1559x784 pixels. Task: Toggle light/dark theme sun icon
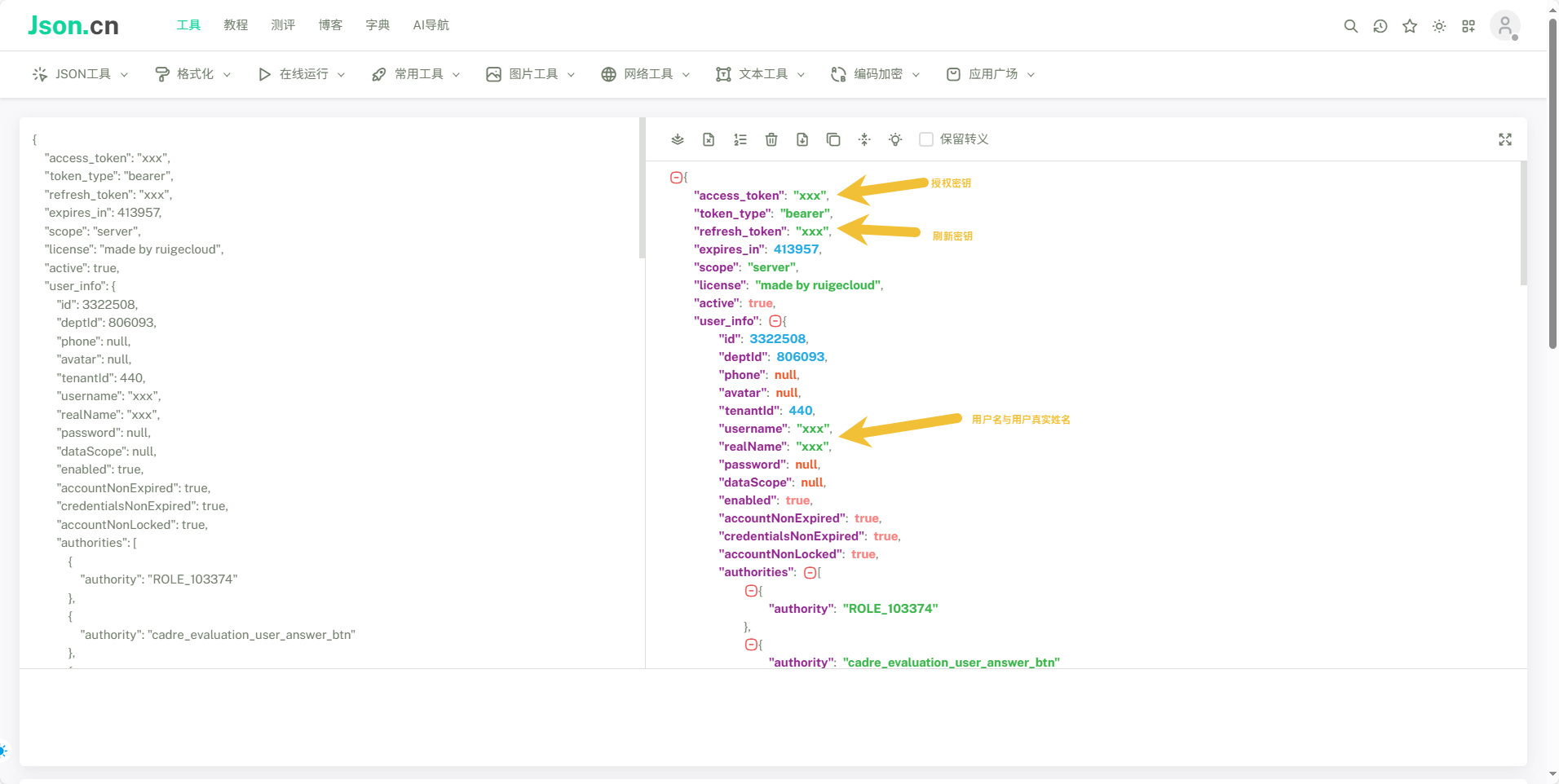coord(1439,26)
